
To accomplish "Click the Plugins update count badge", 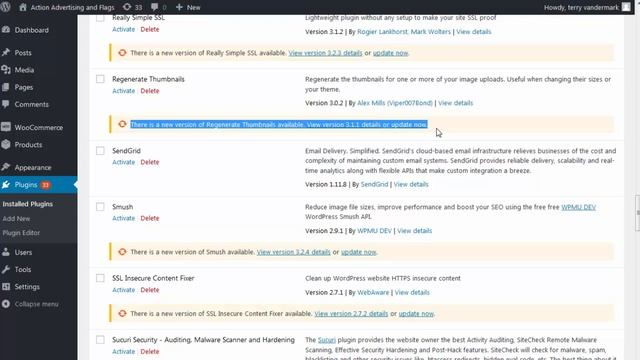I will point(45,185).
